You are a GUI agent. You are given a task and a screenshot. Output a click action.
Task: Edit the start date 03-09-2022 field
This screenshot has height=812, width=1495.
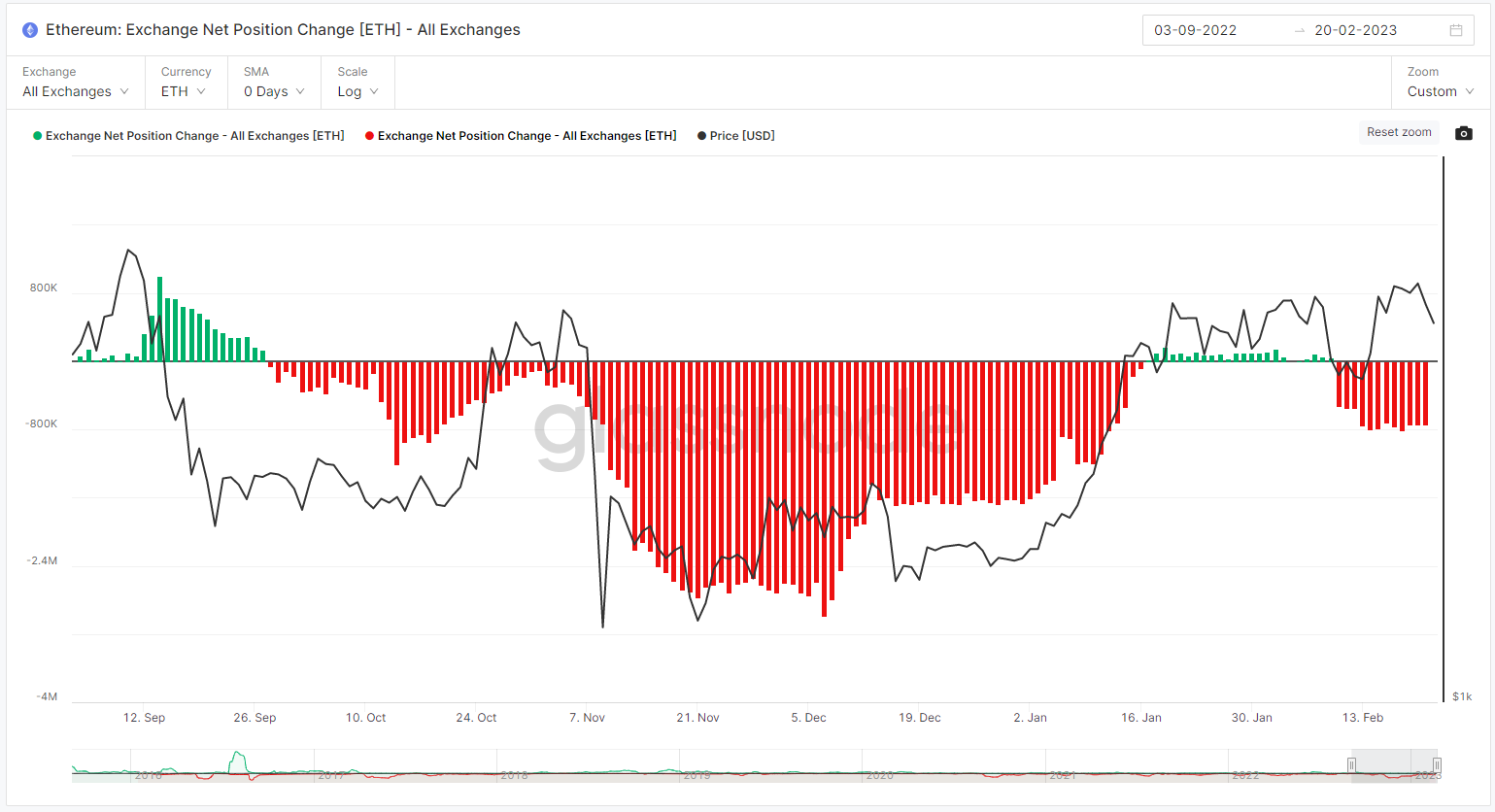coord(1196,30)
